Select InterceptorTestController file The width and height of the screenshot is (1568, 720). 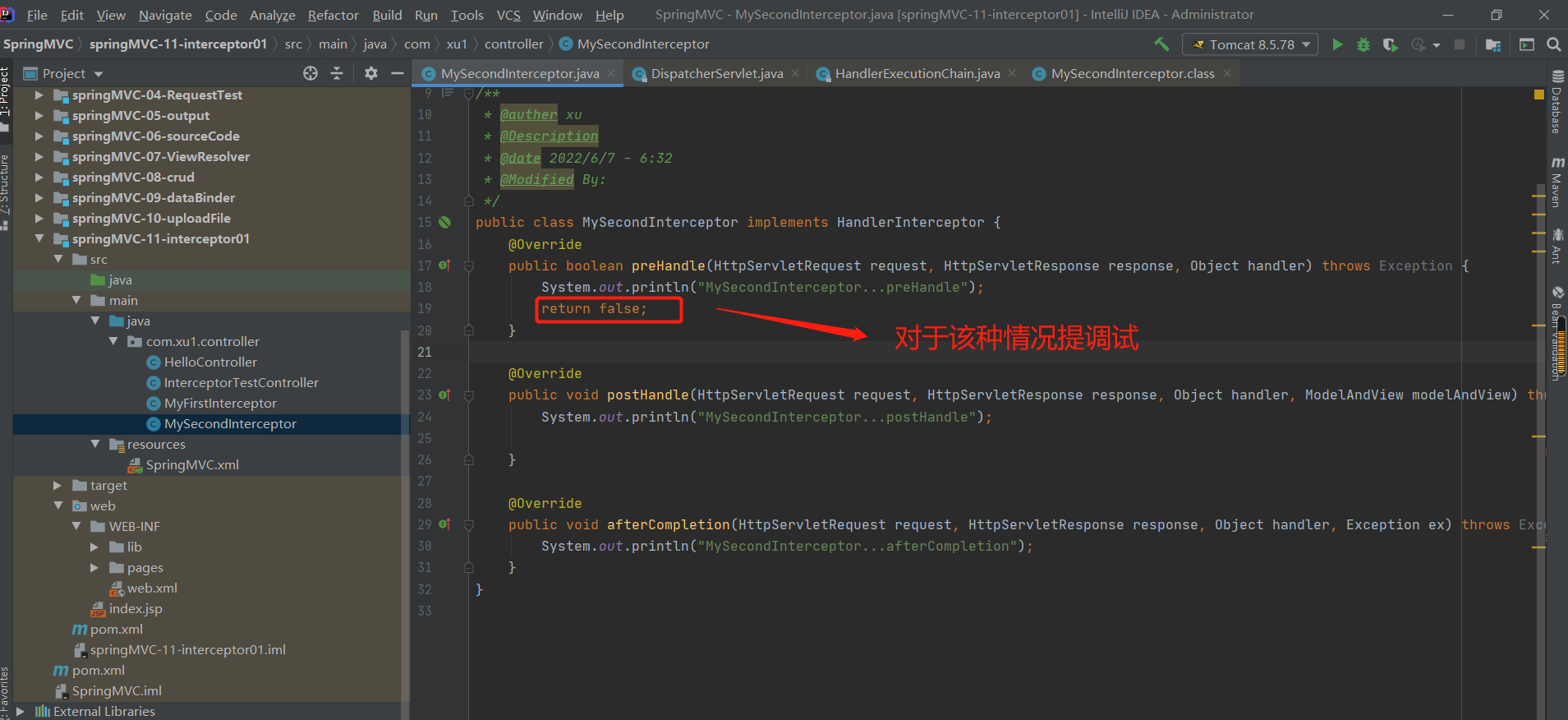click(x=241, y=382)
